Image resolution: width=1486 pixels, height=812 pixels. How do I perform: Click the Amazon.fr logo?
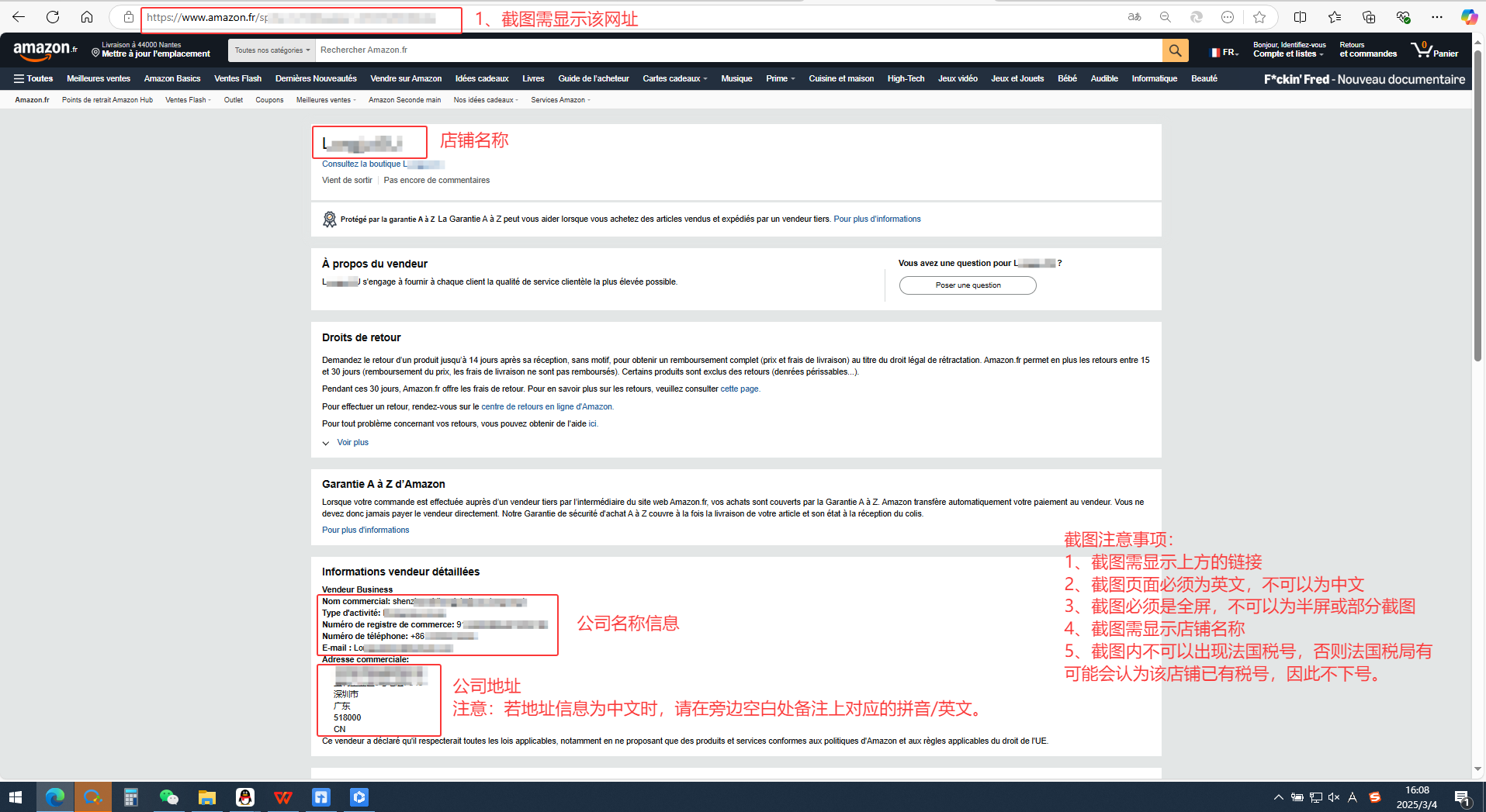[45, 51]
